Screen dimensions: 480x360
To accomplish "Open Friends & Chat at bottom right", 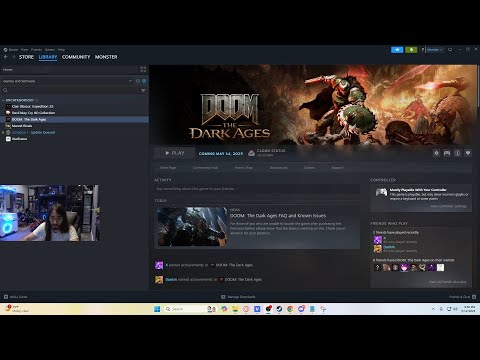I will pyautogui.click(x=462, y=297).
